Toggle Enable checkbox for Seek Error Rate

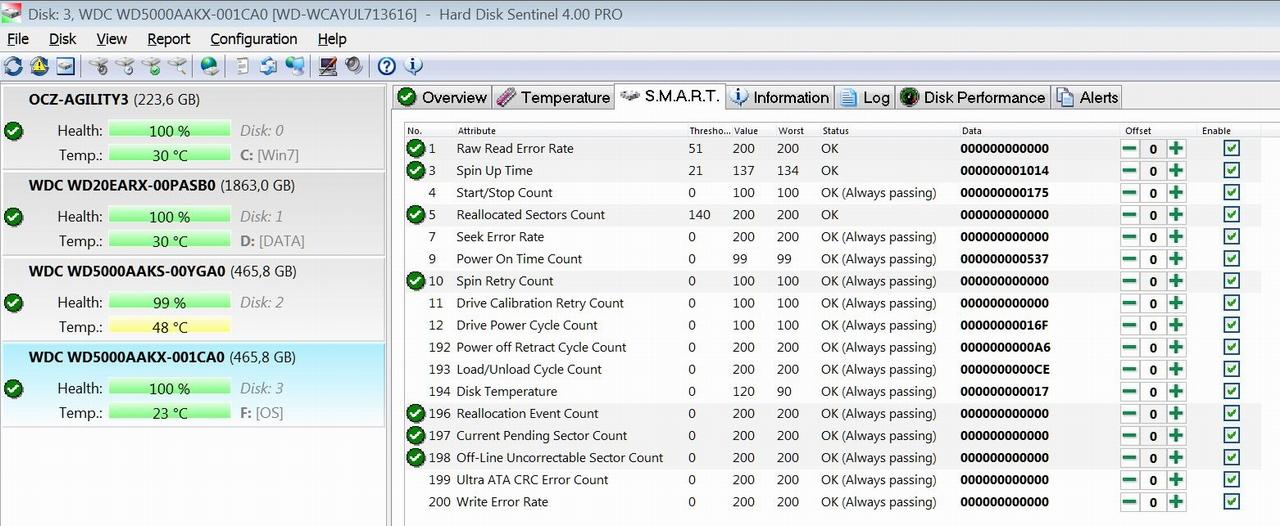(x=1231, y=236)
